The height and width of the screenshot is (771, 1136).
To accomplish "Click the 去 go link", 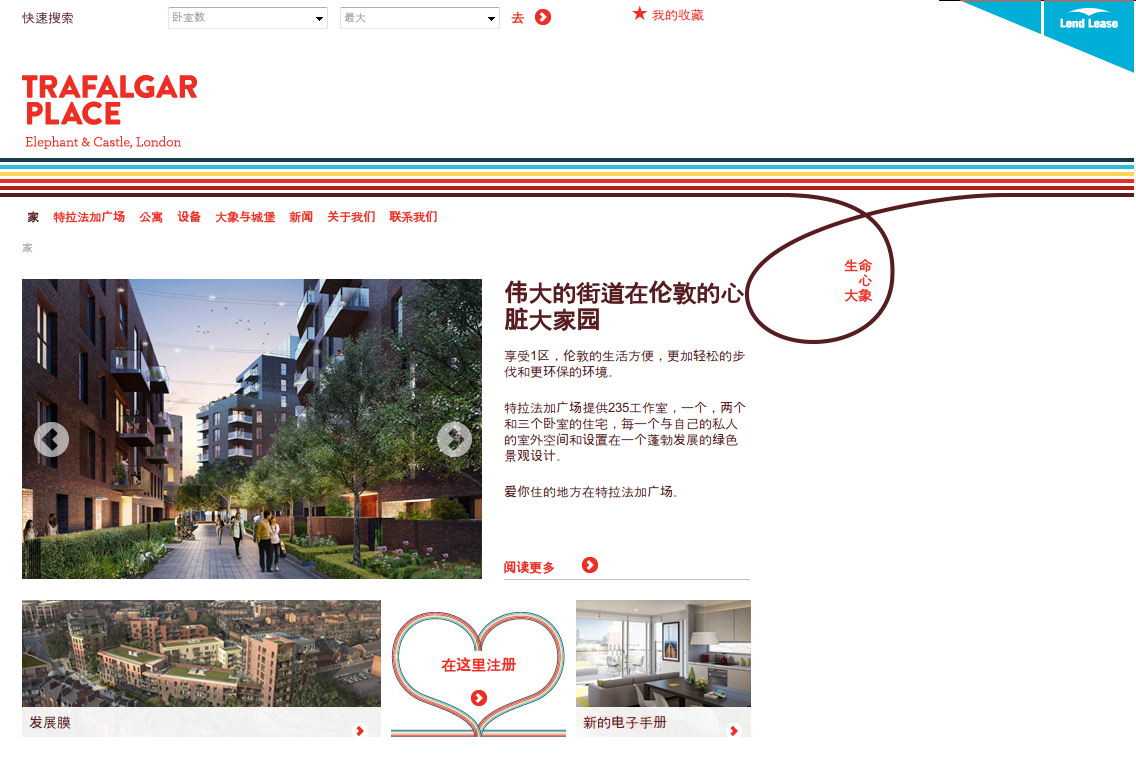I will [517, 18].
